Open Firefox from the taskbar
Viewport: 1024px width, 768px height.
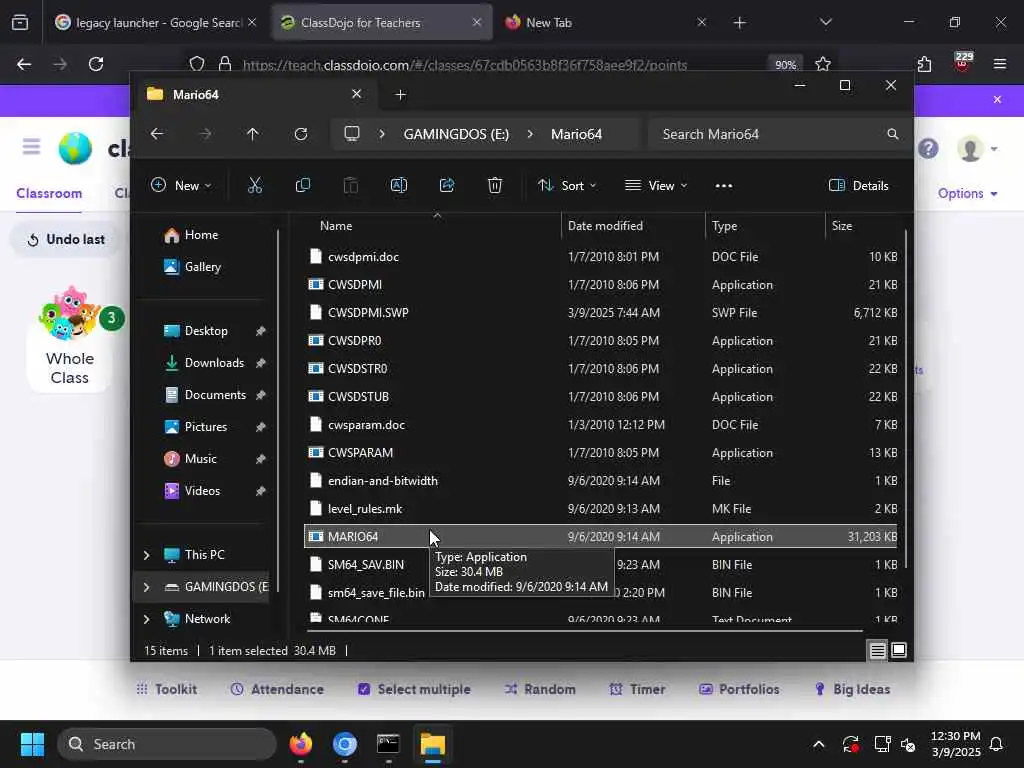[301, 744]
